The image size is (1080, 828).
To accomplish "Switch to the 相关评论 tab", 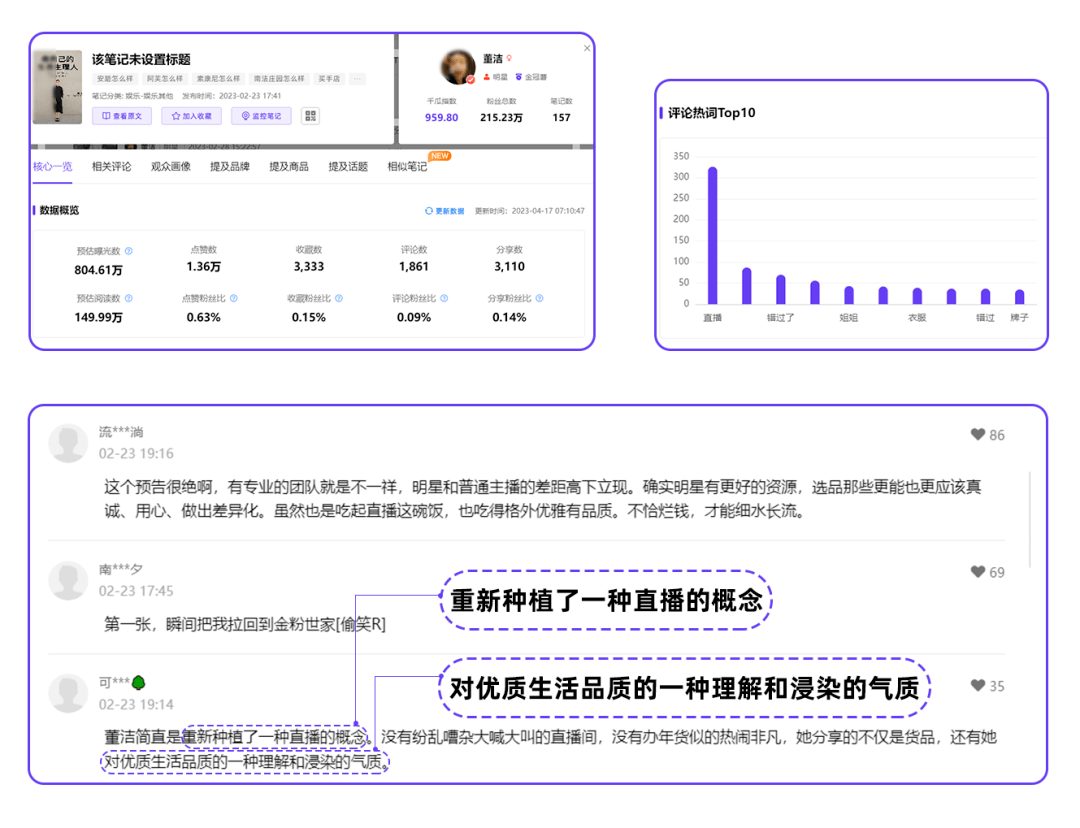I will click(x=112, y=167).
